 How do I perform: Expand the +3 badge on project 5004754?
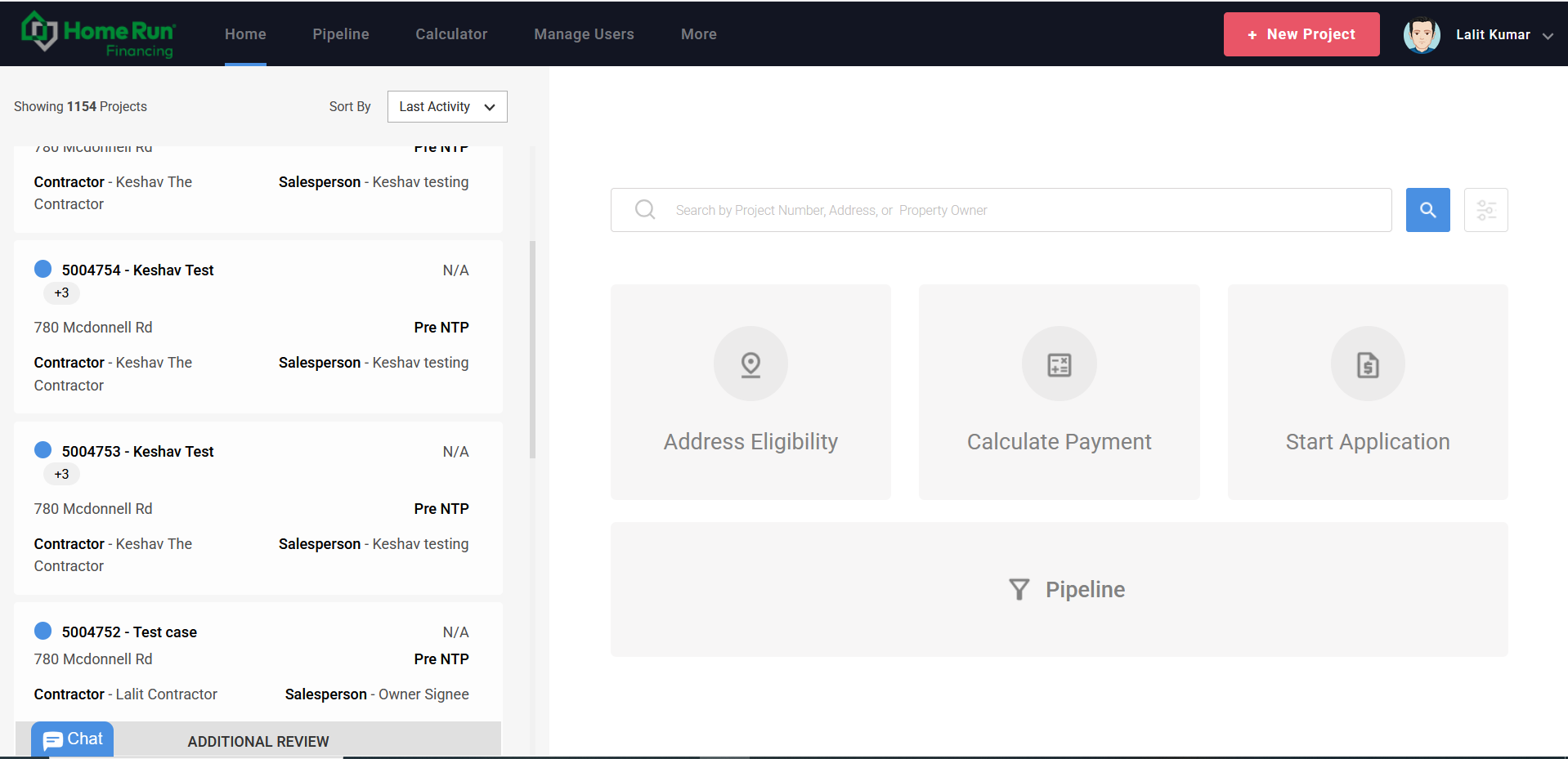60,292
